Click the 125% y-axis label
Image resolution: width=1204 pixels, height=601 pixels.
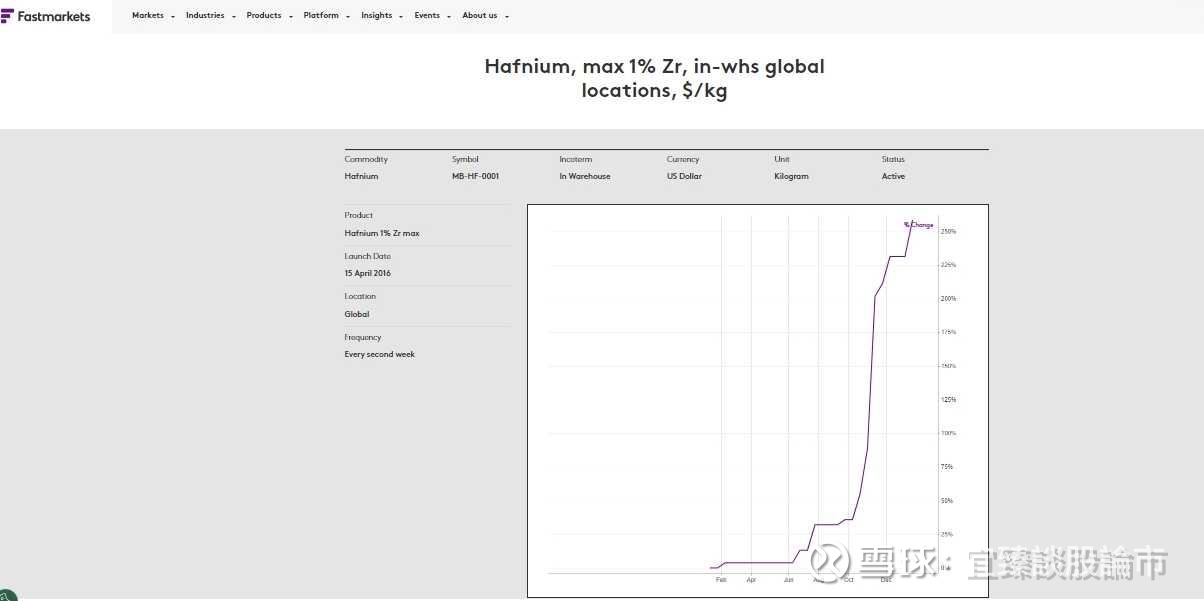pyautogui.click(x=948, y=399)
